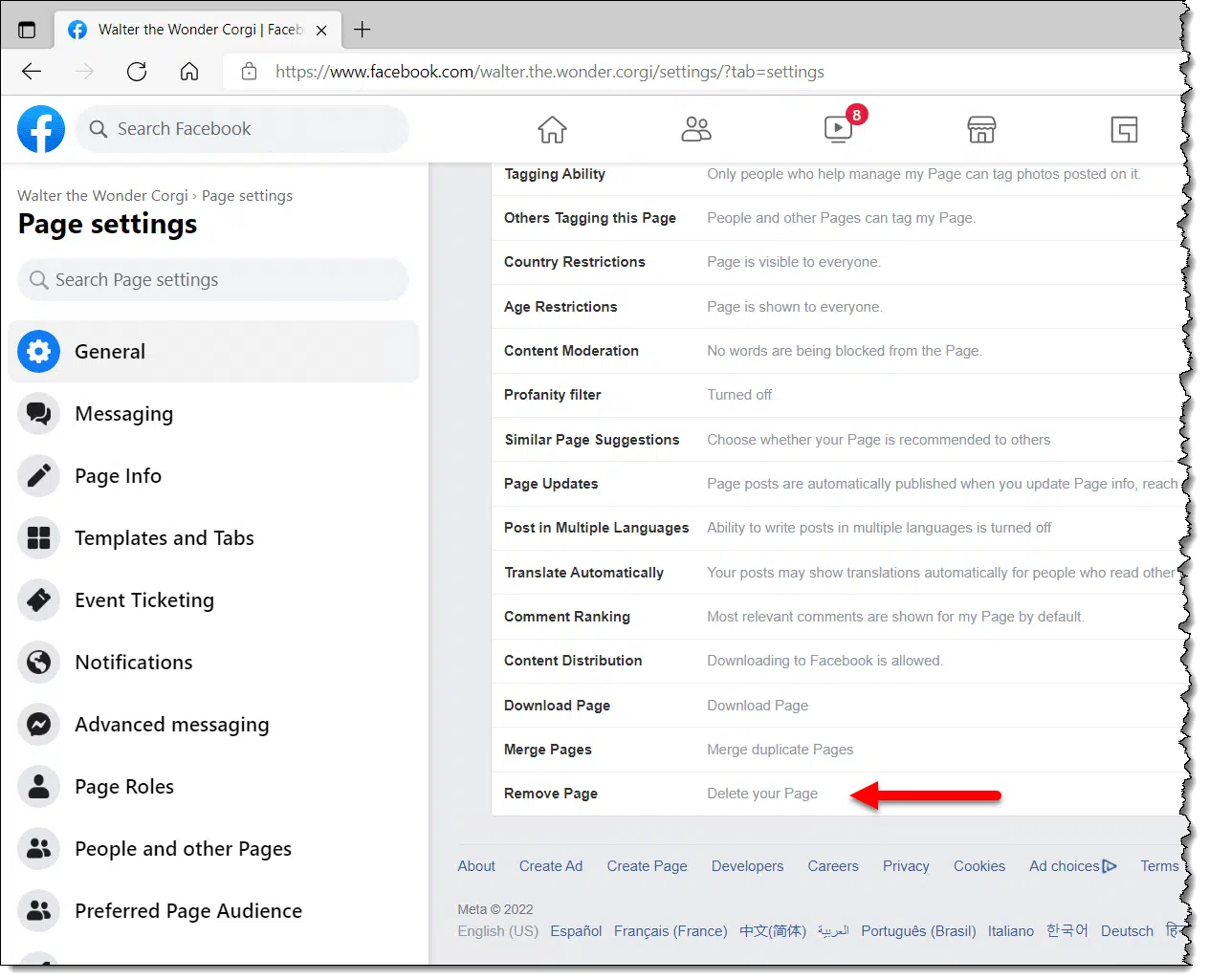
Task: Click the browser home button
Action: [x=189, y=72]
